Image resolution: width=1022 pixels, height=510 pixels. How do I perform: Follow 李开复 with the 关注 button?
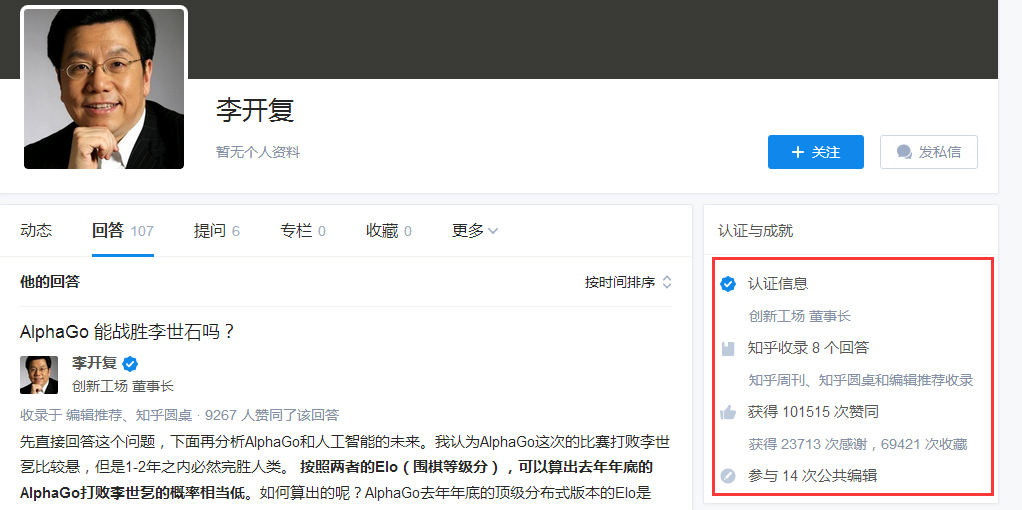coord(815,152)
